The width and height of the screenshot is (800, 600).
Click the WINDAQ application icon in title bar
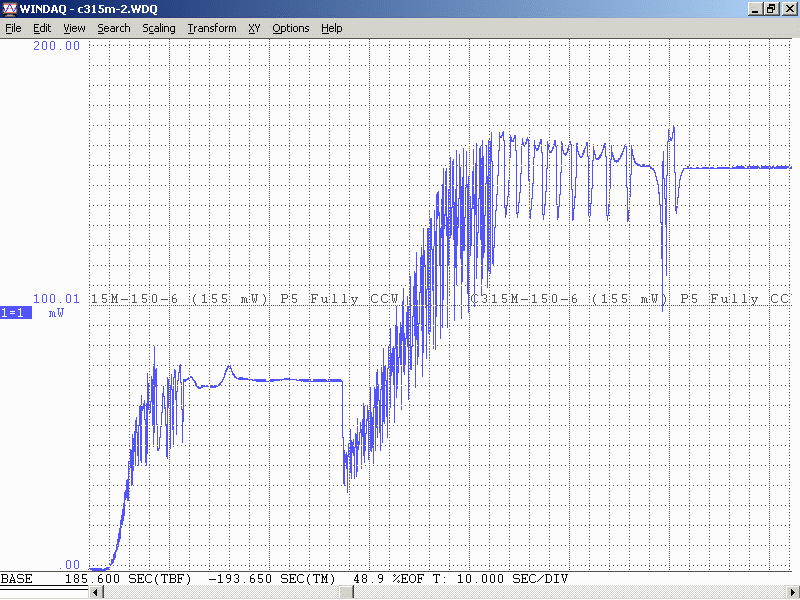9,9
